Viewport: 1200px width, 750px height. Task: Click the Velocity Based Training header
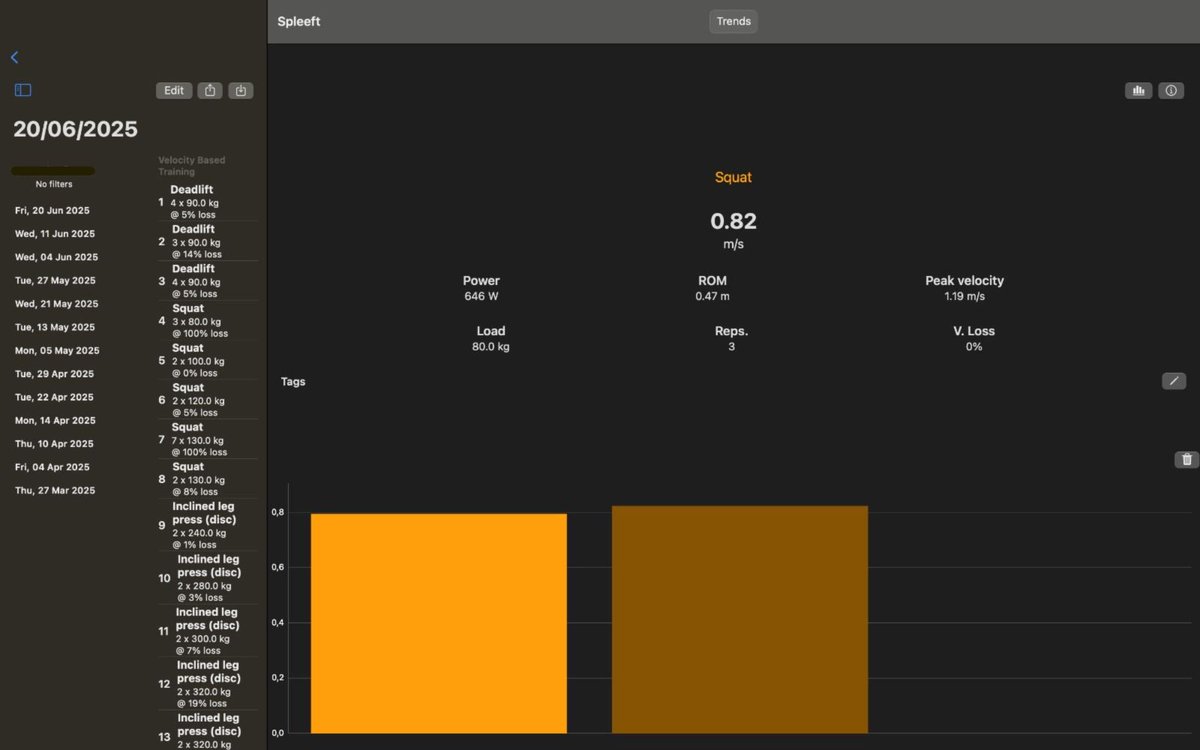(192, 166)
